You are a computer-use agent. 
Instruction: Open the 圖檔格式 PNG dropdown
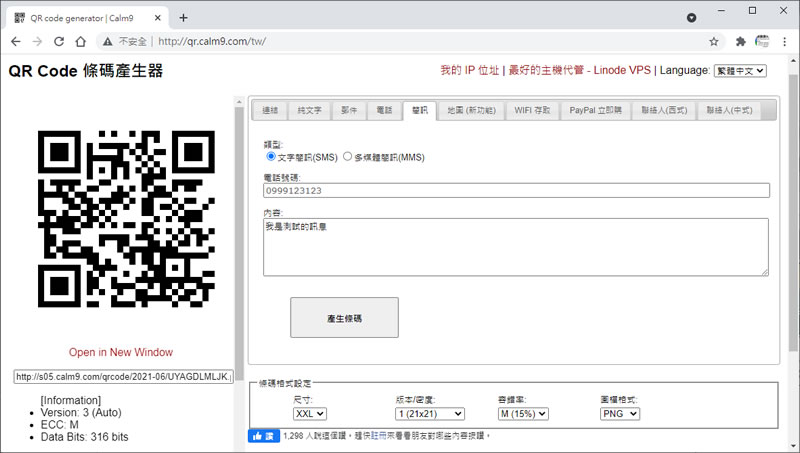620,414
